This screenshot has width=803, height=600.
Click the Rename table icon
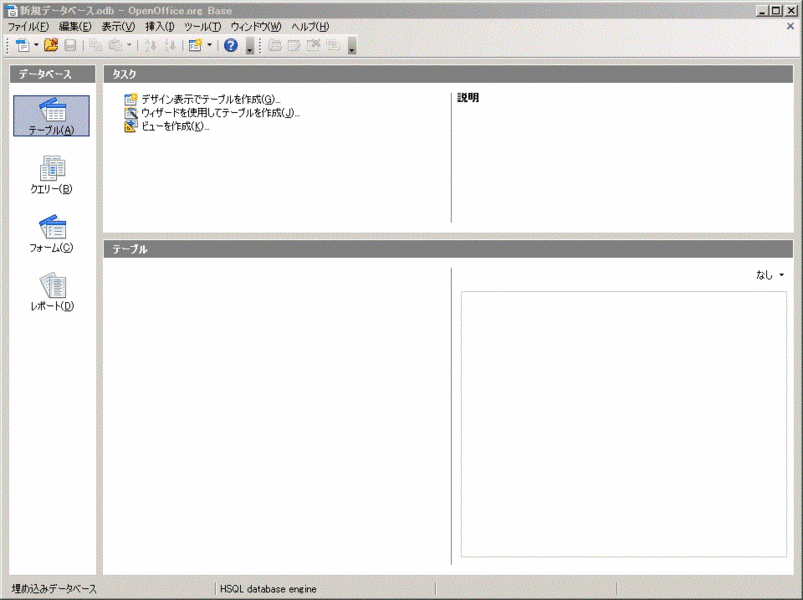pos(333,46)
